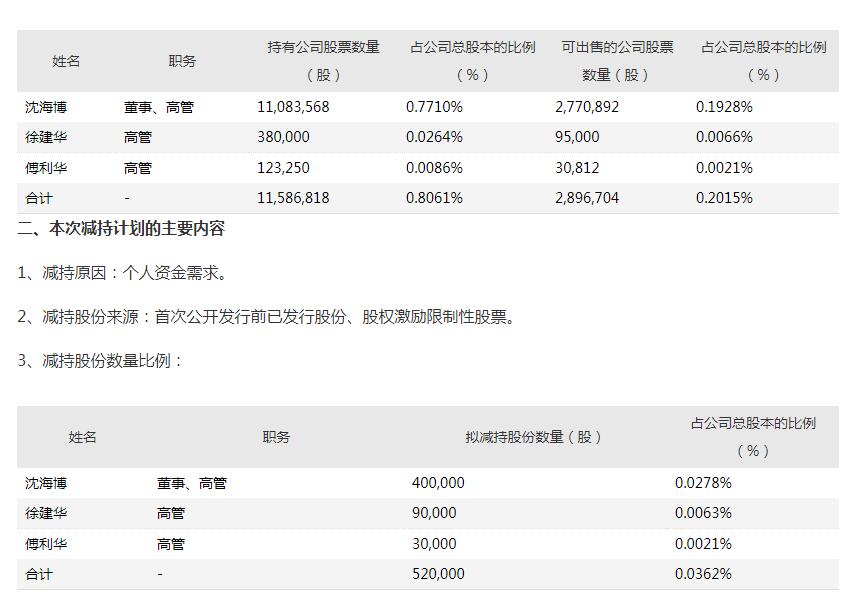The height and width of the screenshot is (602, 860).
Task: Click the heading 二、本次减持计划的主要内容
Action: coord(121,229)
